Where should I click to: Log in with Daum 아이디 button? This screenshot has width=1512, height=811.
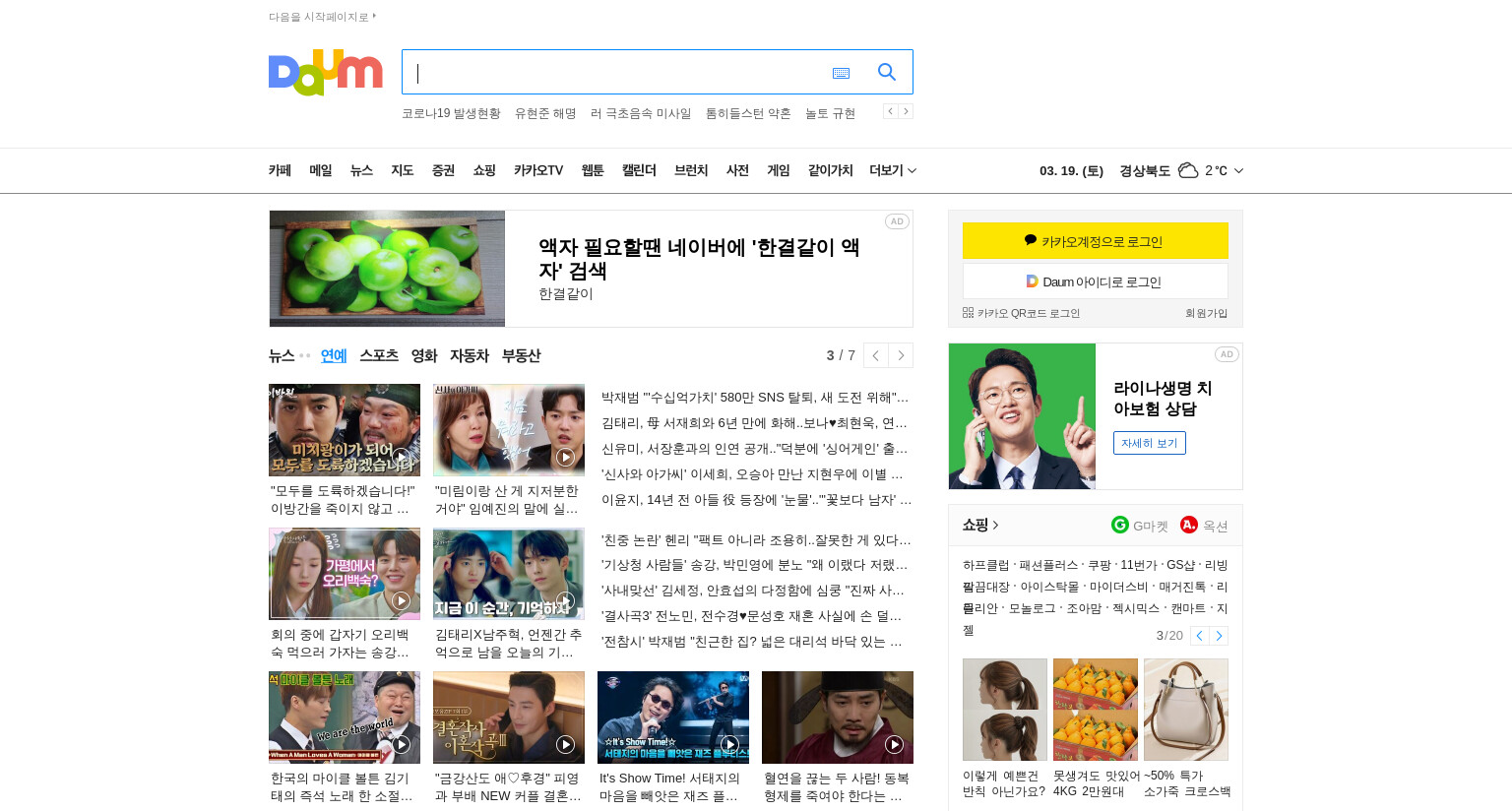(x=1096, y=281)
